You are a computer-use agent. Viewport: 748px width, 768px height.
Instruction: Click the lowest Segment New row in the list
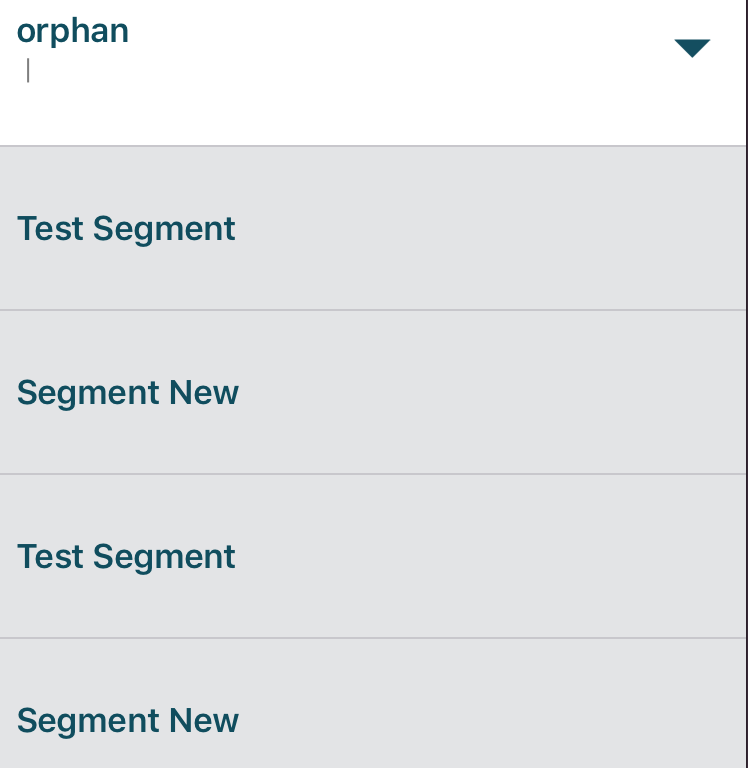pyautogui.click(x=128, y=720)
